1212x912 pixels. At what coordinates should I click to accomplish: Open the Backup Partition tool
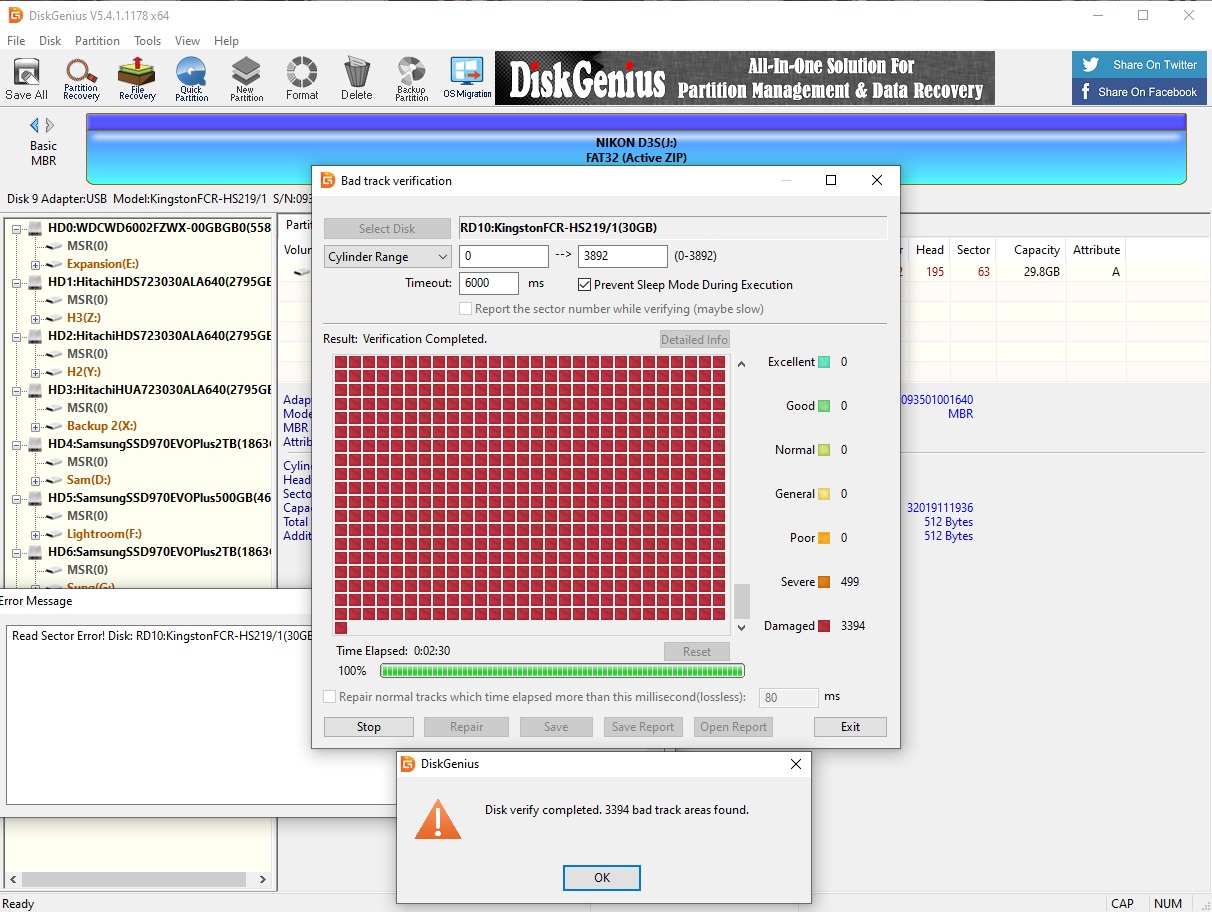click(411, 78)
